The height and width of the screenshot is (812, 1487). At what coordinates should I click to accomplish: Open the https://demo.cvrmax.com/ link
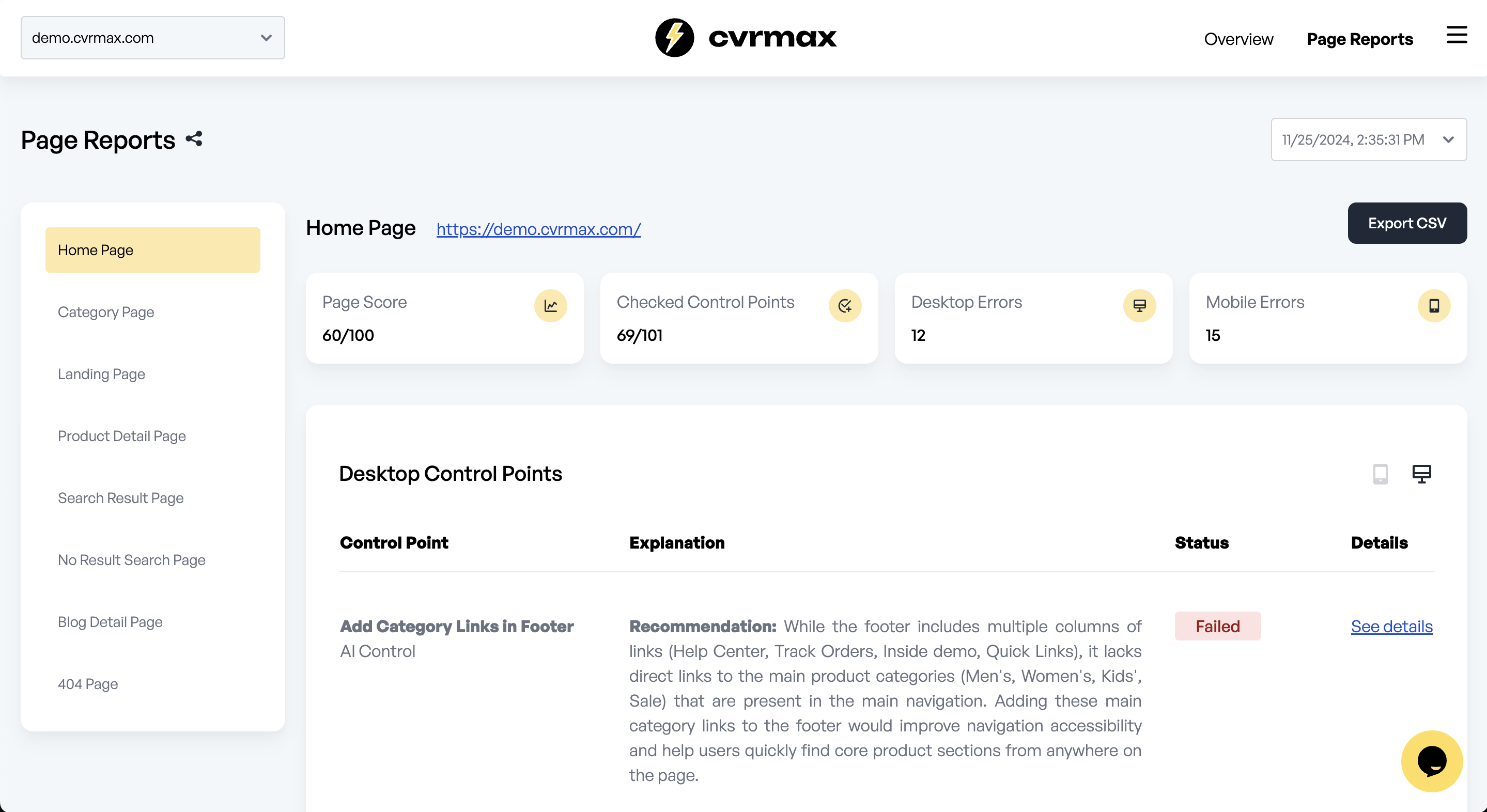(x=538, y=228)
